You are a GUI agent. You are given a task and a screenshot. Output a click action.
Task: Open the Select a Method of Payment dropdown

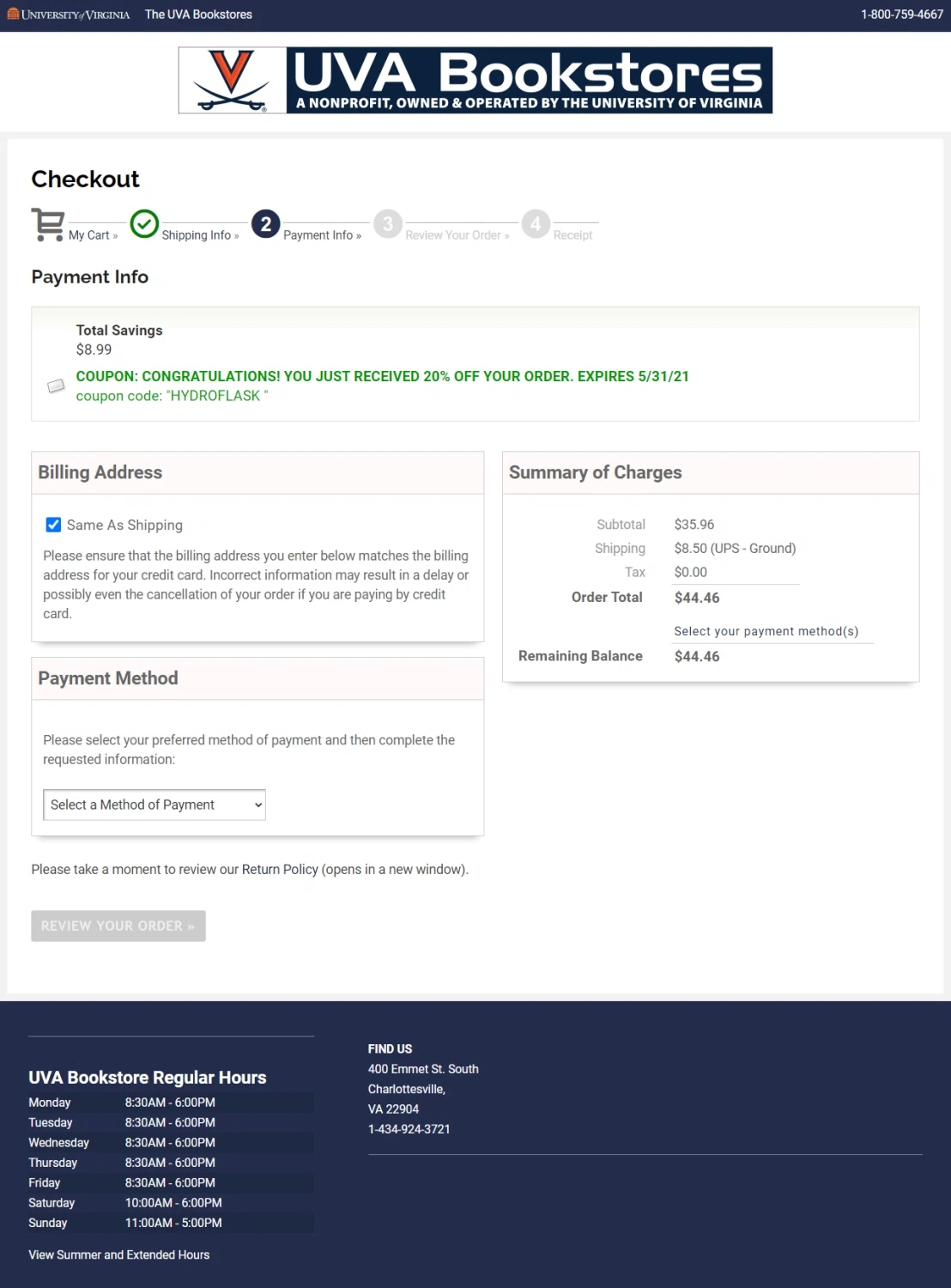coord(154,805)
